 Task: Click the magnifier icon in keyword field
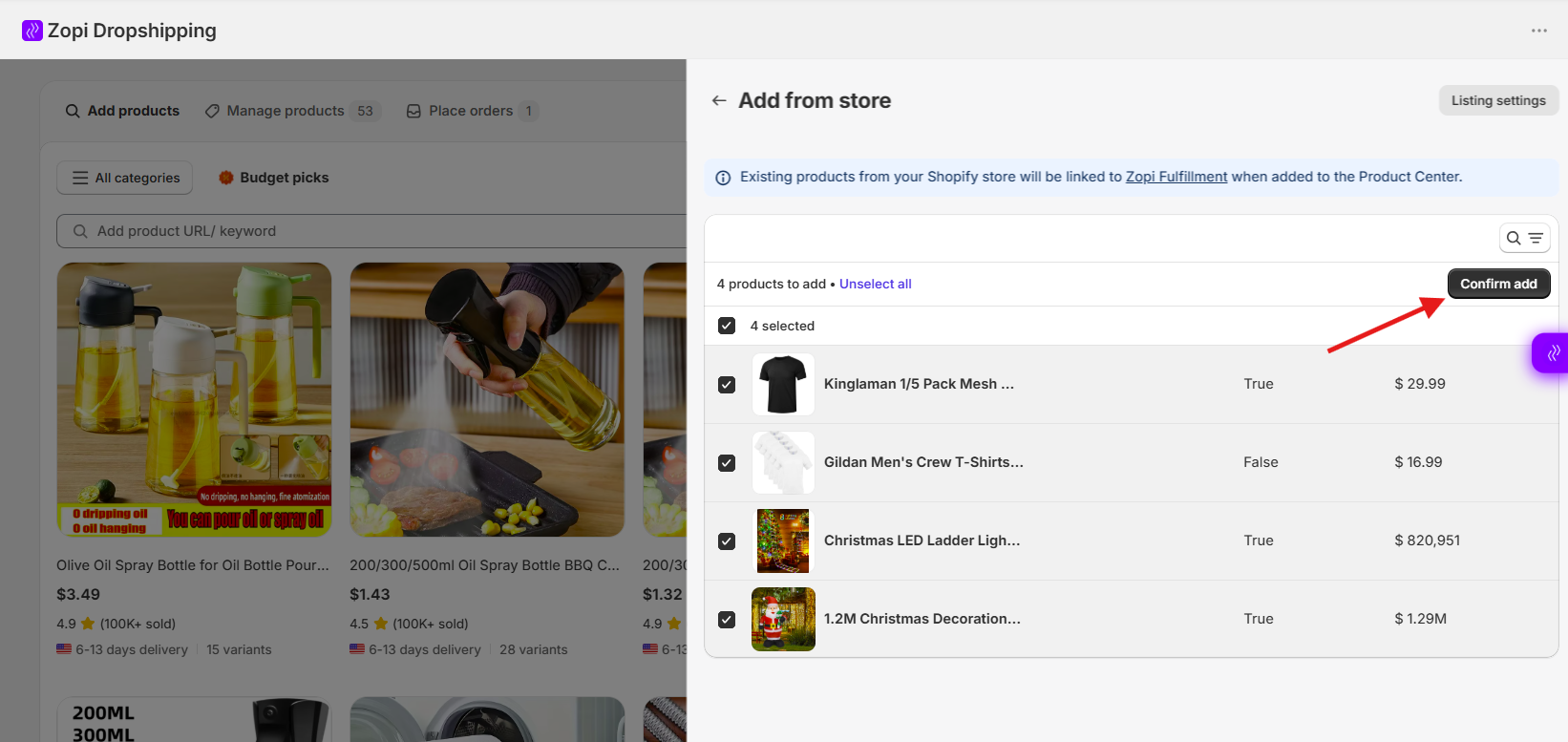point(80,231)
